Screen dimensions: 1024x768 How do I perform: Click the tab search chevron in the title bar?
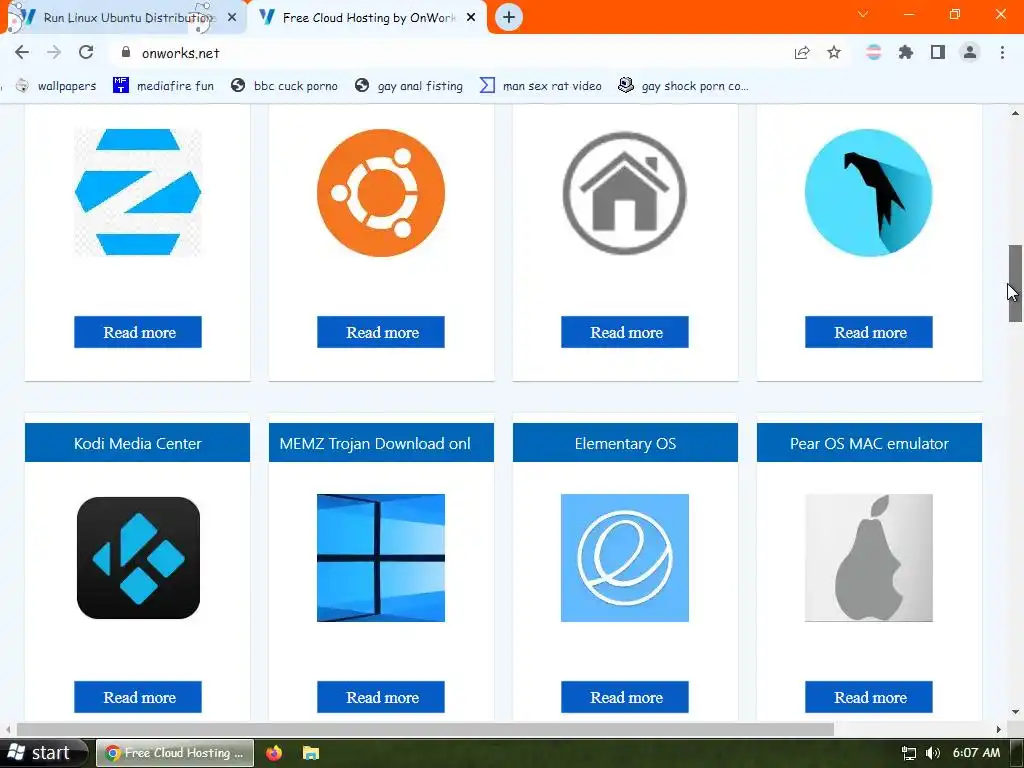point(863,14)
